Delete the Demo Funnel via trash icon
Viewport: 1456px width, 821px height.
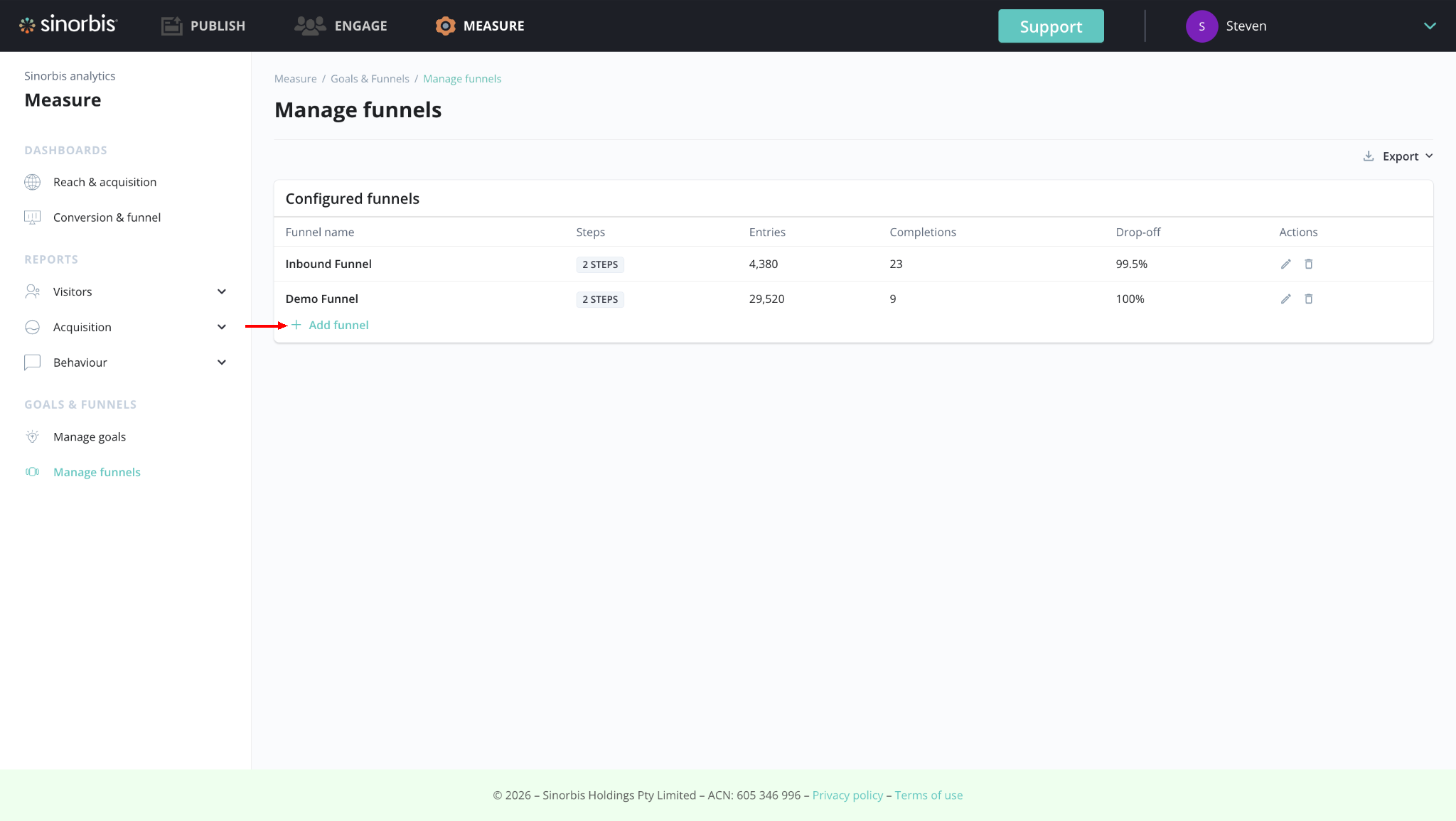pos(1308,299)
